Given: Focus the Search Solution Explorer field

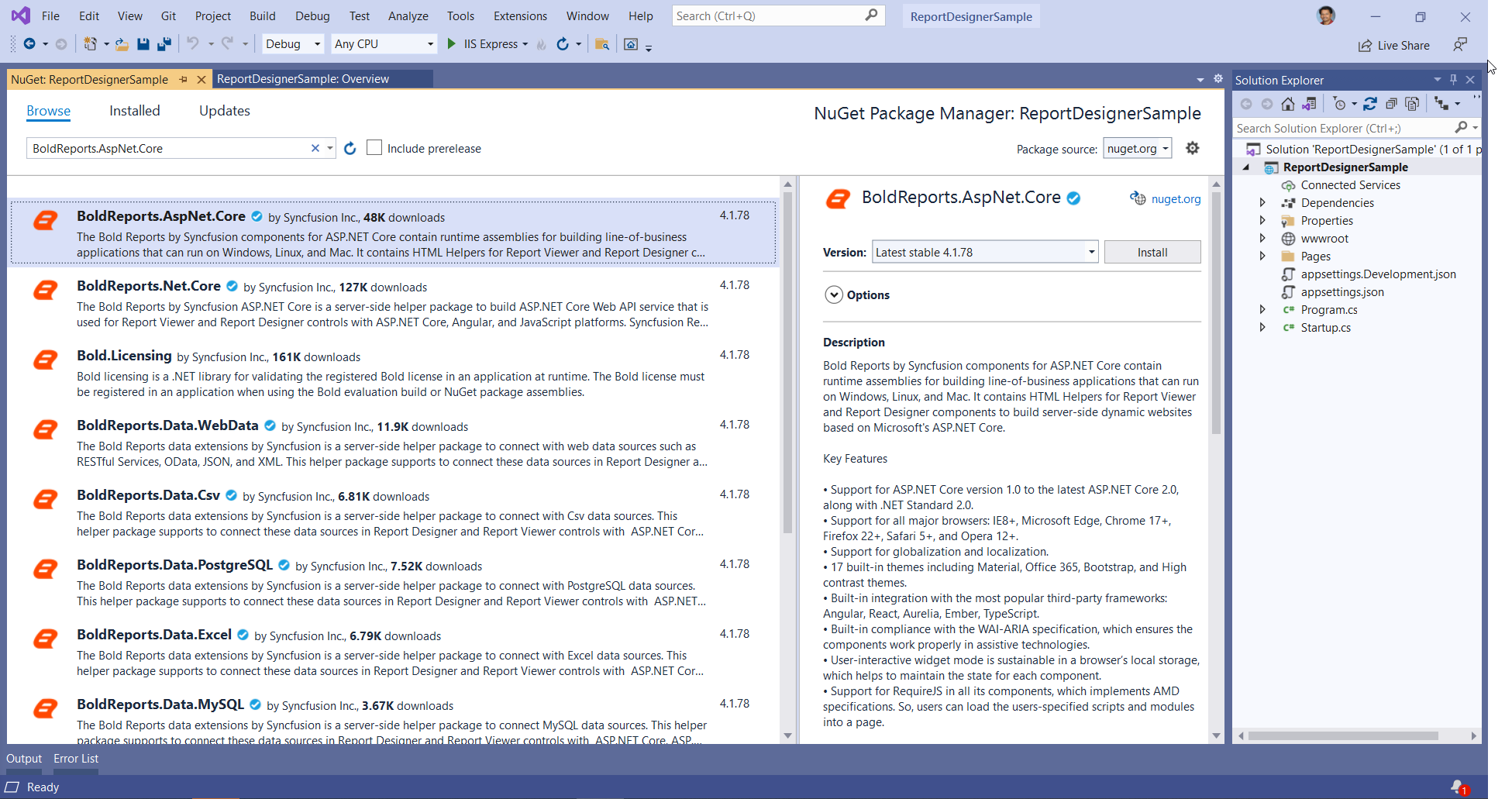Looking at the screenshot, I should tap(1343, 128).
